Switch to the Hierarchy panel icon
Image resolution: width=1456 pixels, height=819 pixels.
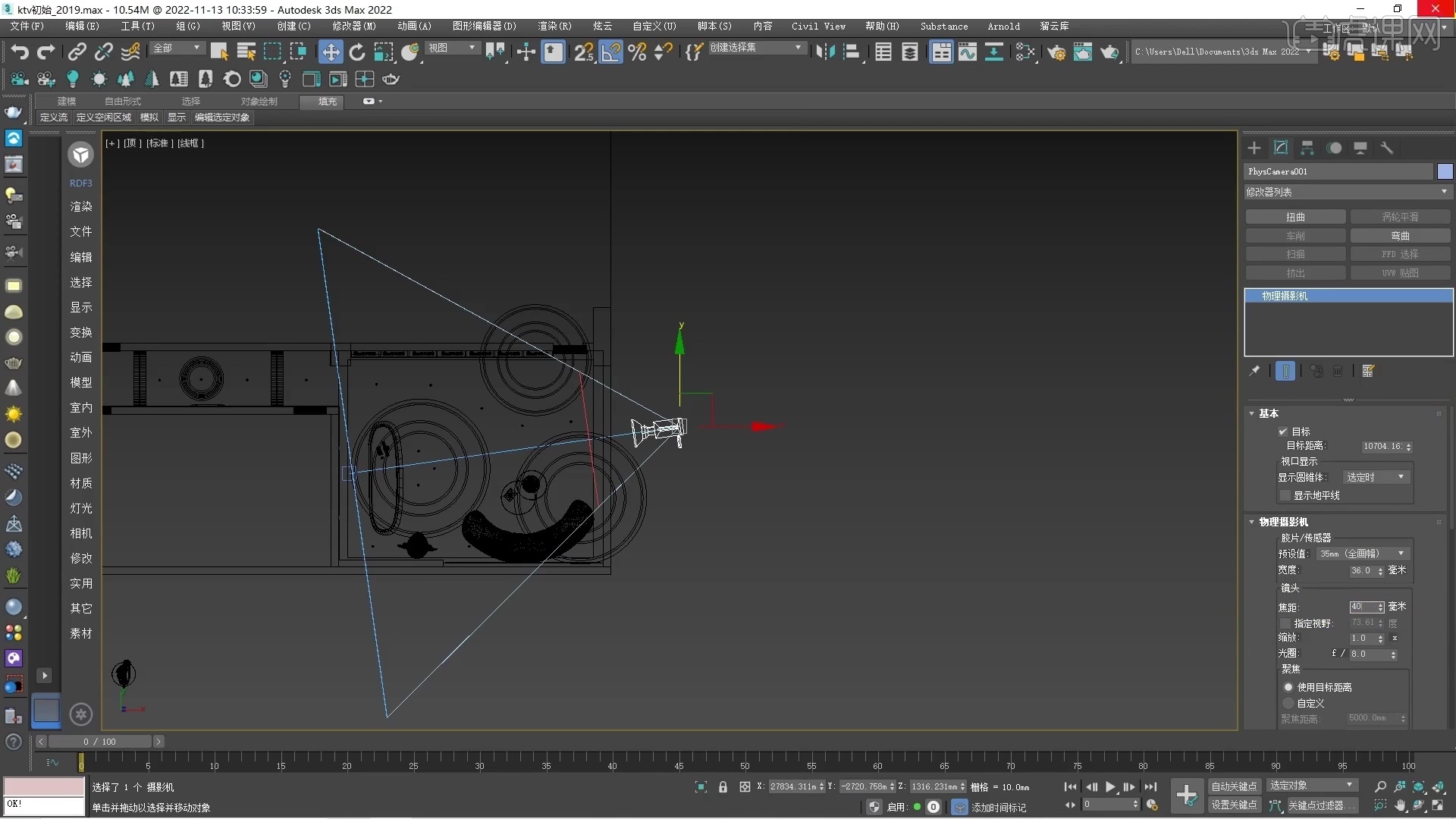[1307, 148]
